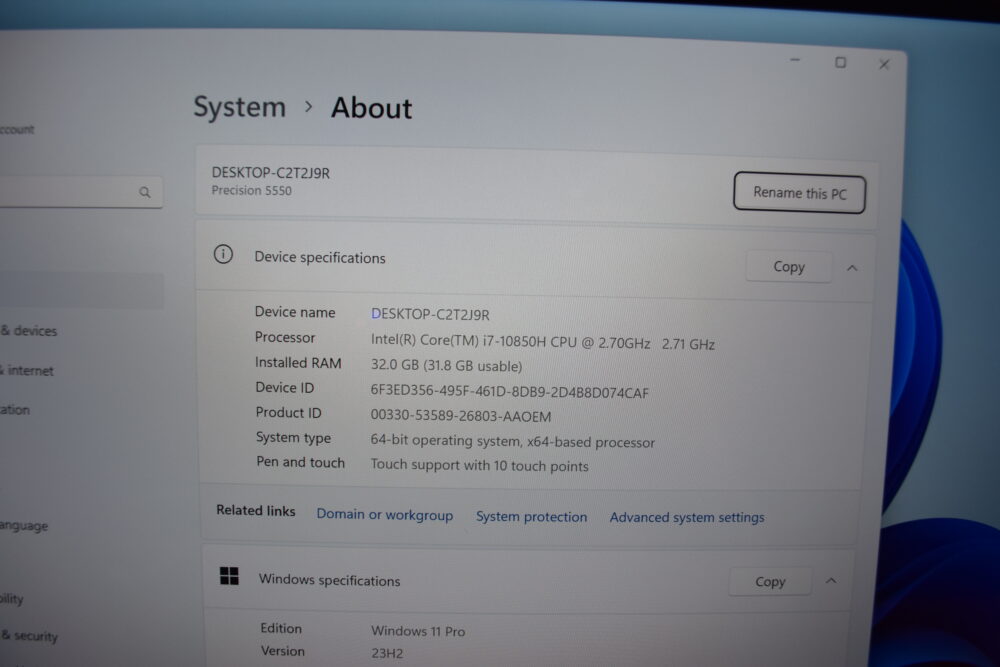Maximize the Settings window

point(841,62)
